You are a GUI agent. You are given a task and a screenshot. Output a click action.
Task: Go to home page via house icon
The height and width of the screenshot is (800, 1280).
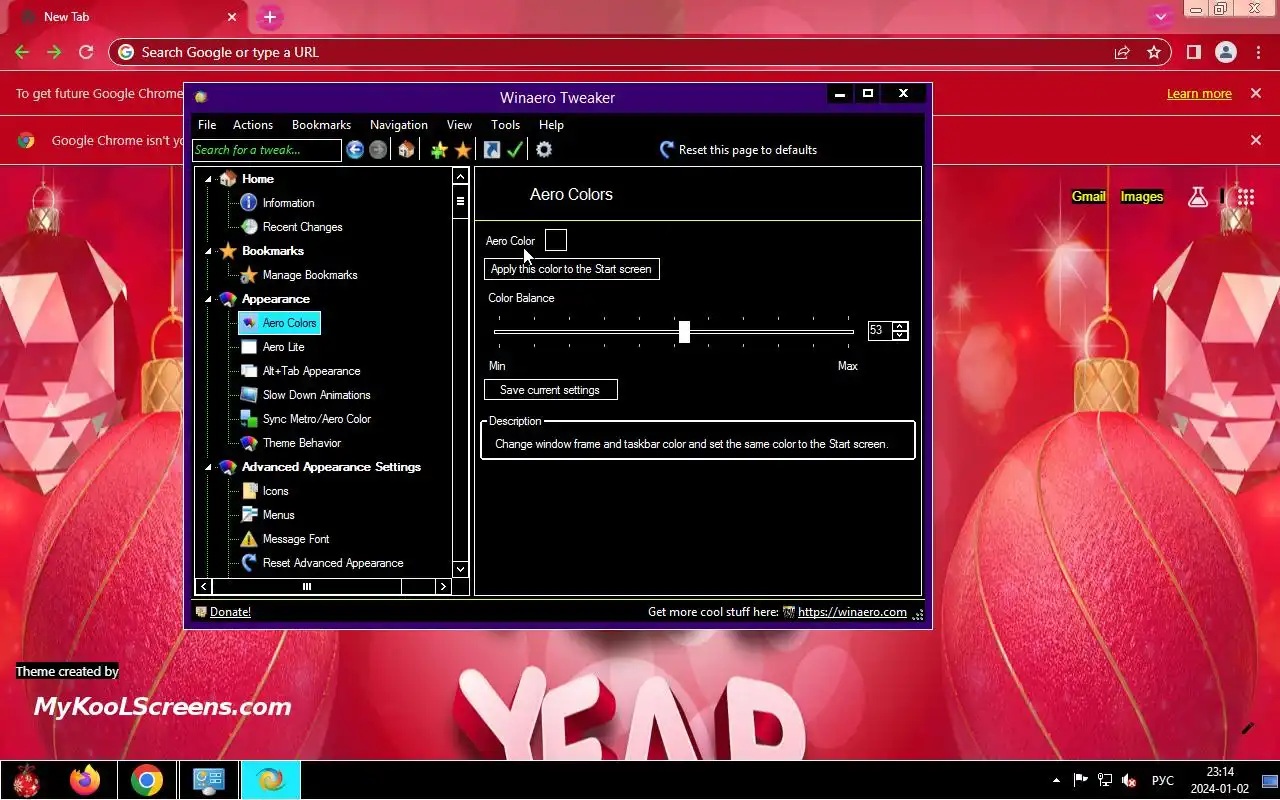point(406,150)
